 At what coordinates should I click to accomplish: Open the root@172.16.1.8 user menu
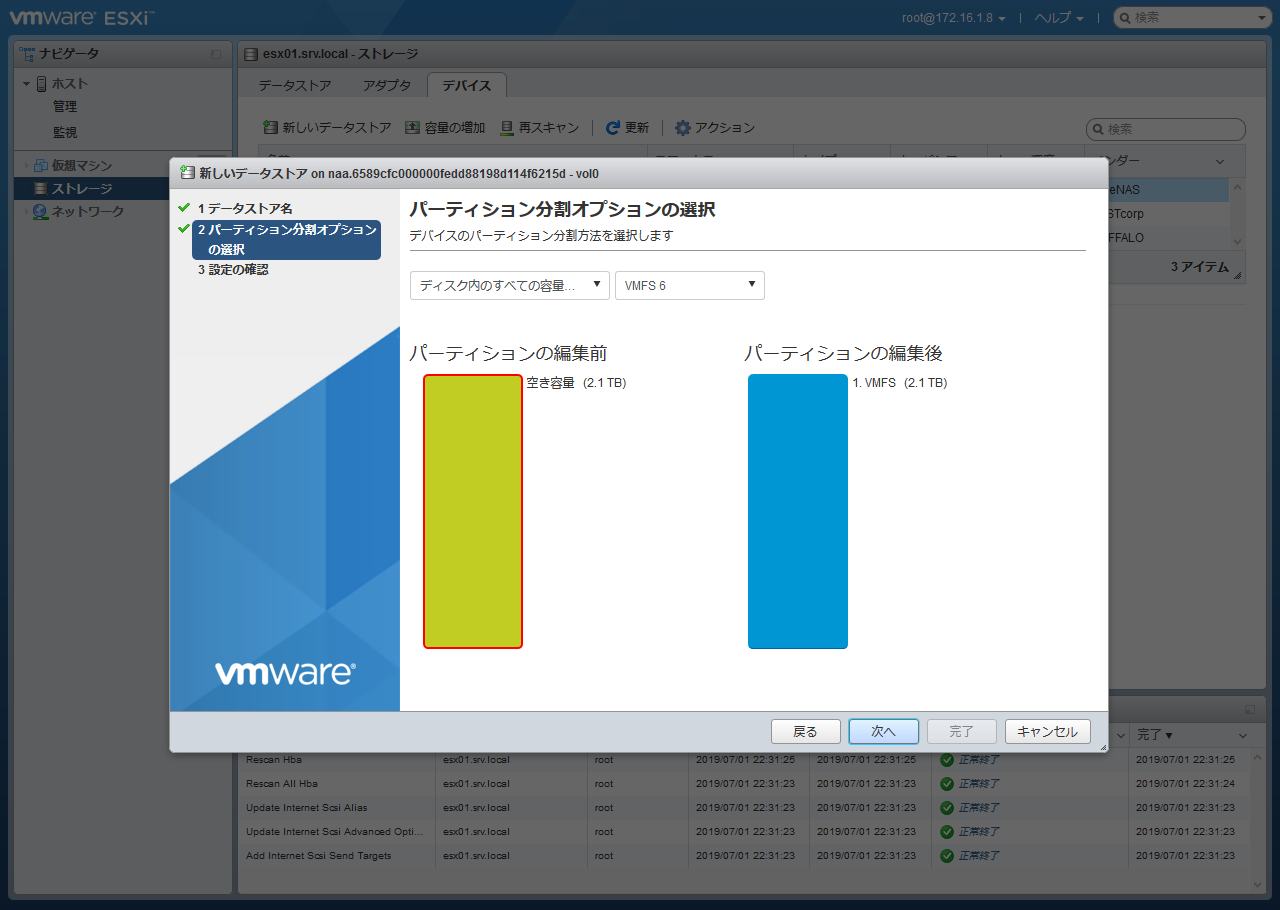coord(954,18)
